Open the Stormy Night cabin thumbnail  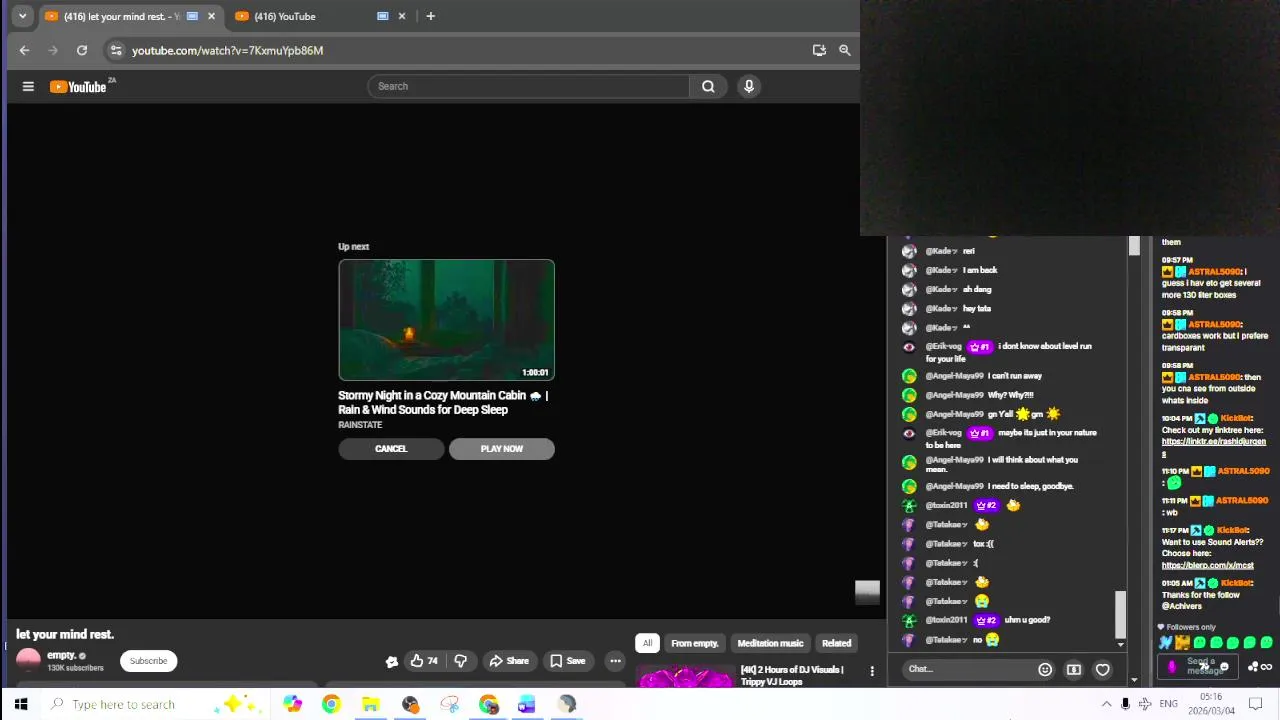(x=446, y=320)
